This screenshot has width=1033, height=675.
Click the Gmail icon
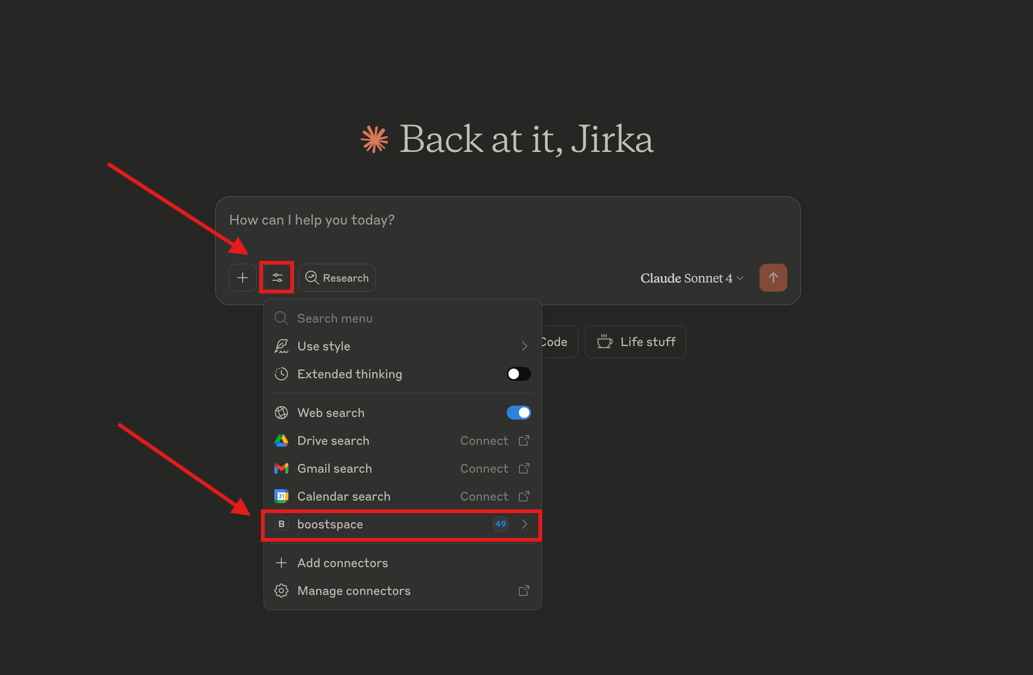click(x=281, y=468)
